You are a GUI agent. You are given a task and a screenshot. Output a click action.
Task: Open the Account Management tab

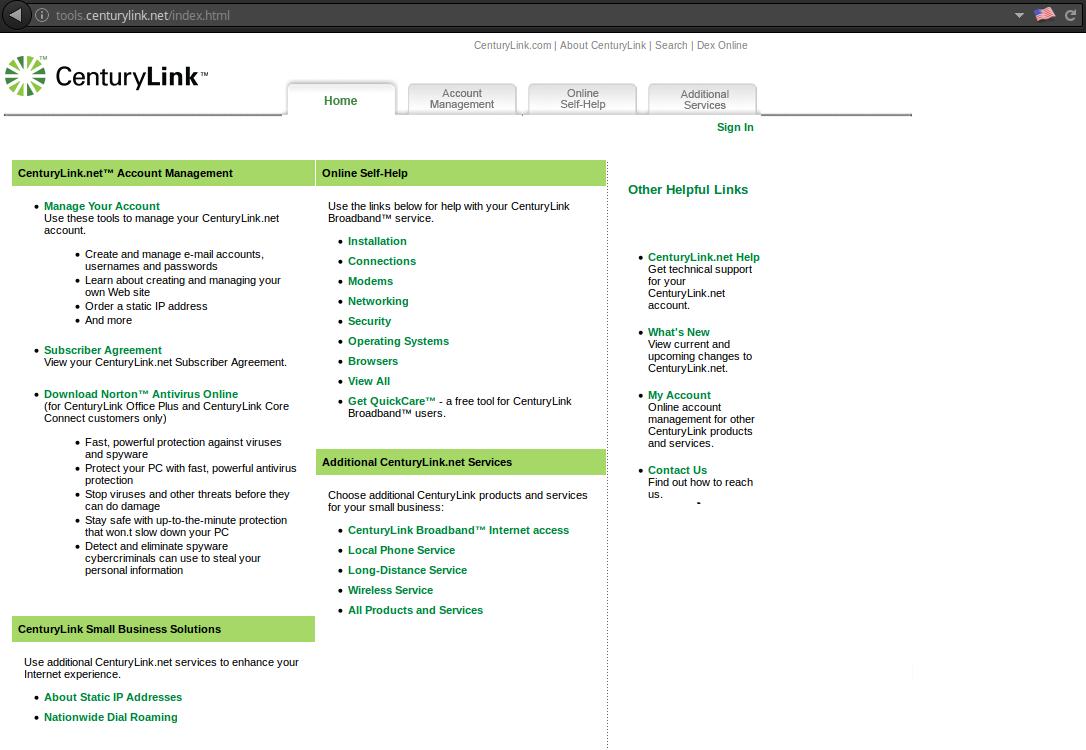[462, 99]
